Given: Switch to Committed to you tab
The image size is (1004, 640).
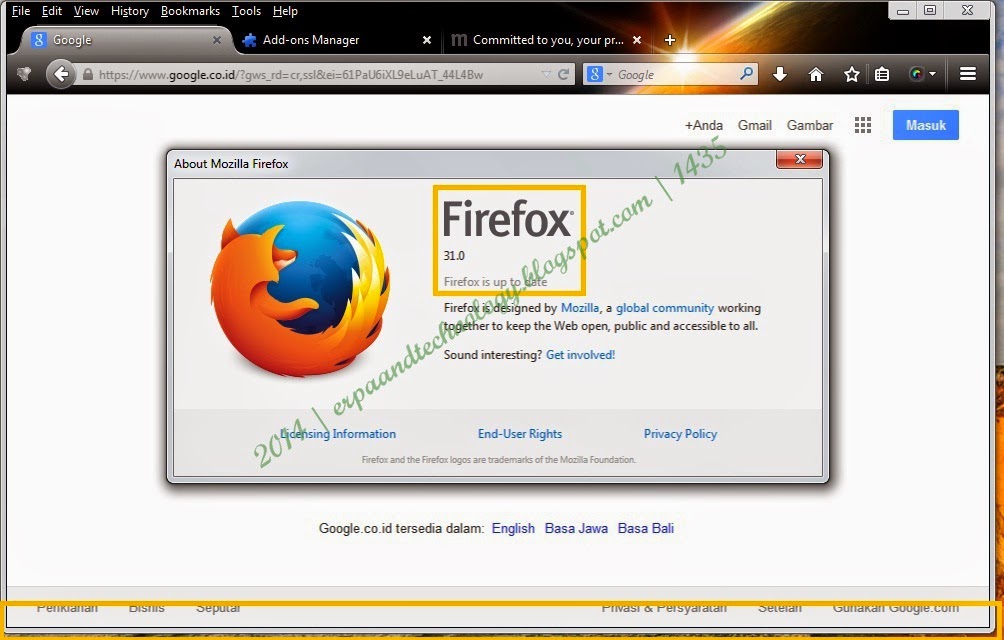Looking at the screenshot, I should (546, 40).
